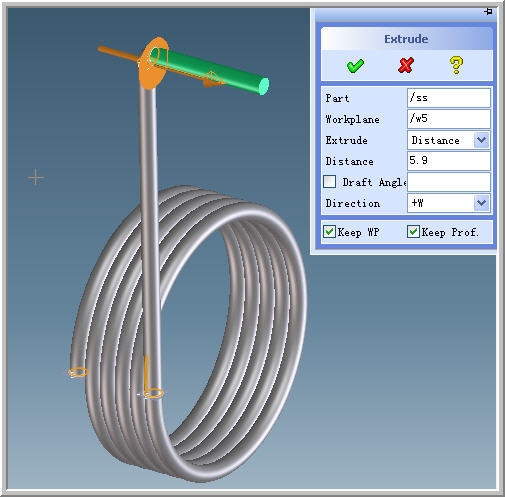The width and height of the screenshot is (505, 497).
Task: Click the Distance field showing 5.9
Action: (x=449, y=161)
